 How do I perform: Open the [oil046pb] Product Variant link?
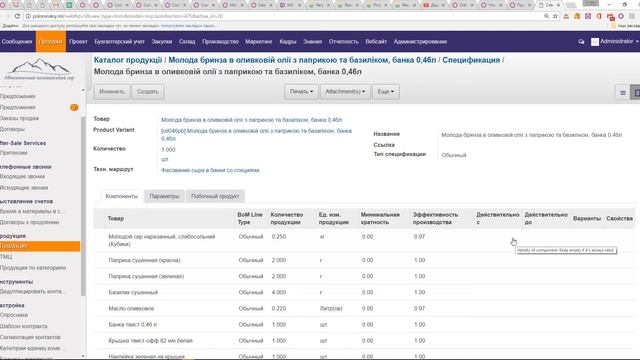[256, 135]
